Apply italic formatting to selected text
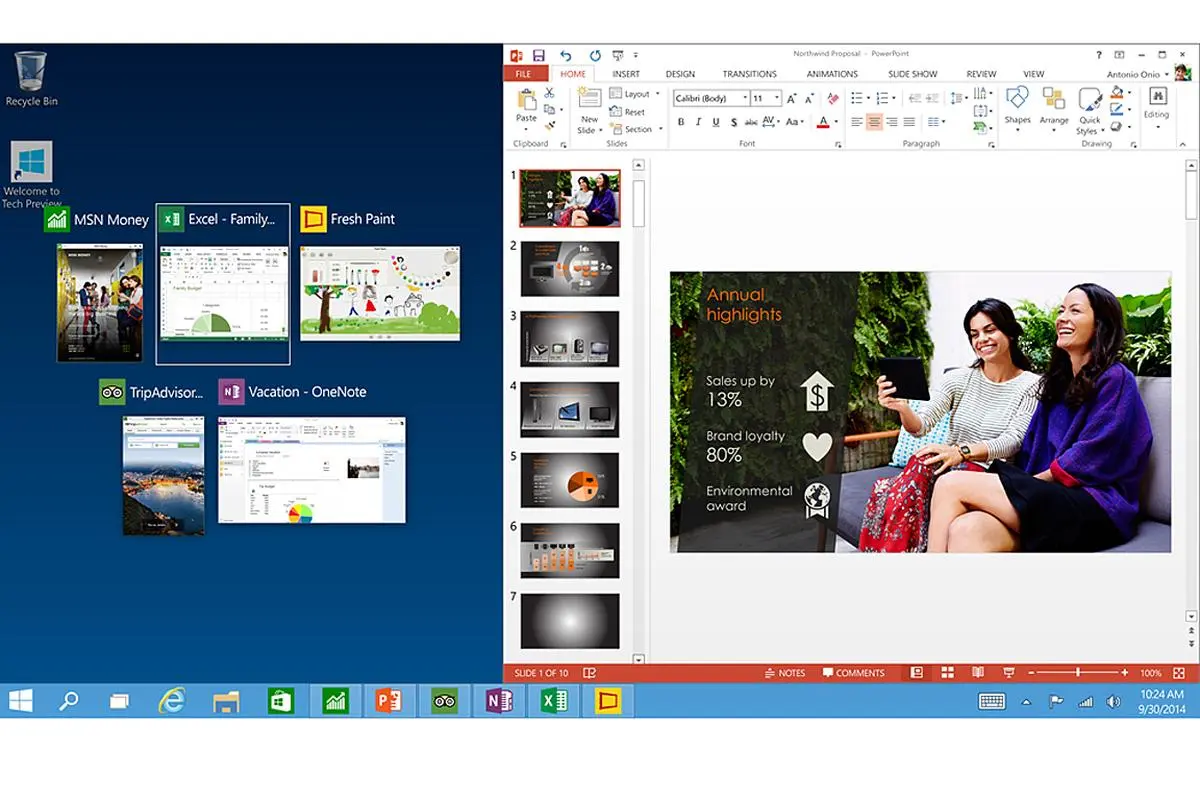This screenshot has width=1200, height=800. [698, 122]
